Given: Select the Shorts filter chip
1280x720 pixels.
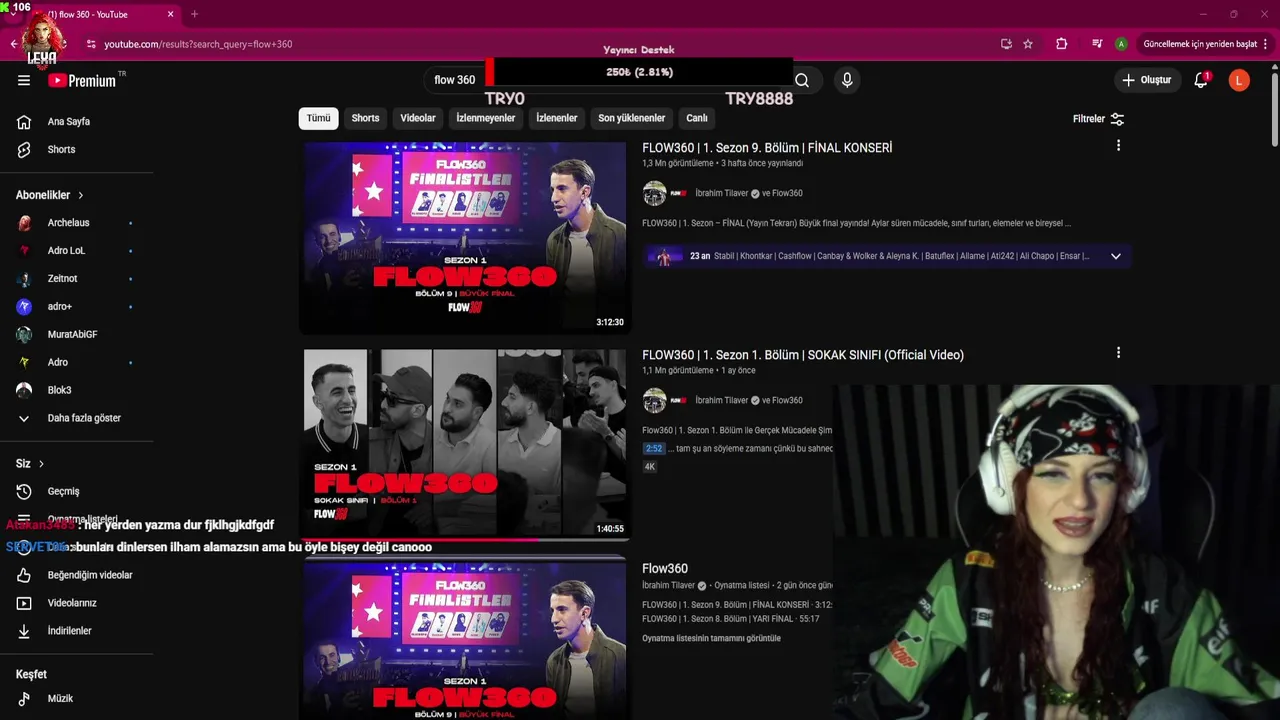Looking at the screenshot, I should [x=365, y=118].
